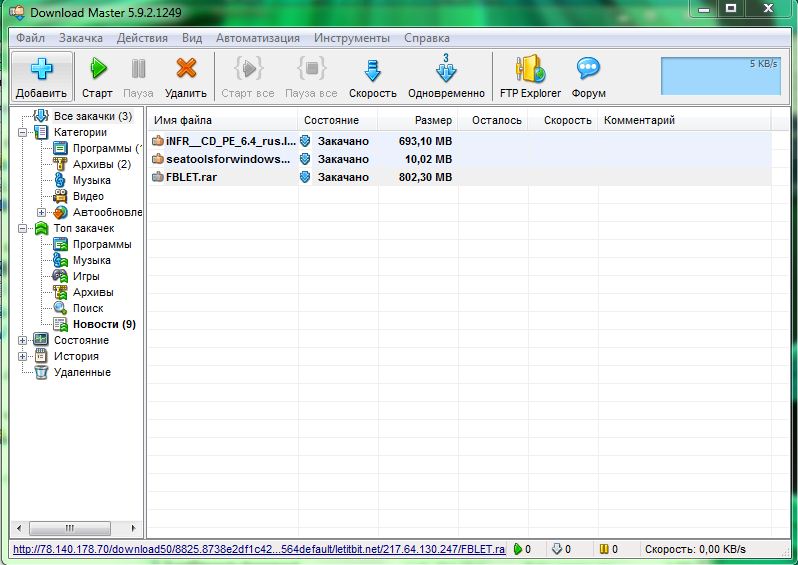Click the download URL in status bar
Image resolution: width=798 pixels, height=565 pixels.
(x=258, y=549)
